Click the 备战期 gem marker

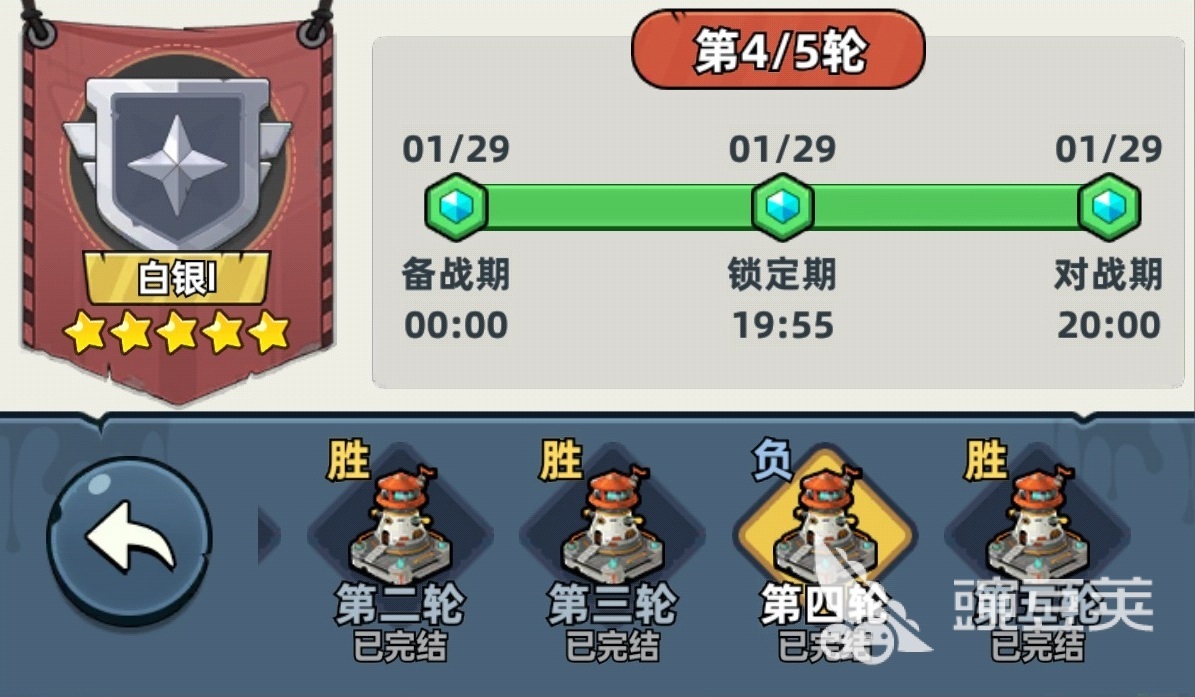tap(456, 206)
